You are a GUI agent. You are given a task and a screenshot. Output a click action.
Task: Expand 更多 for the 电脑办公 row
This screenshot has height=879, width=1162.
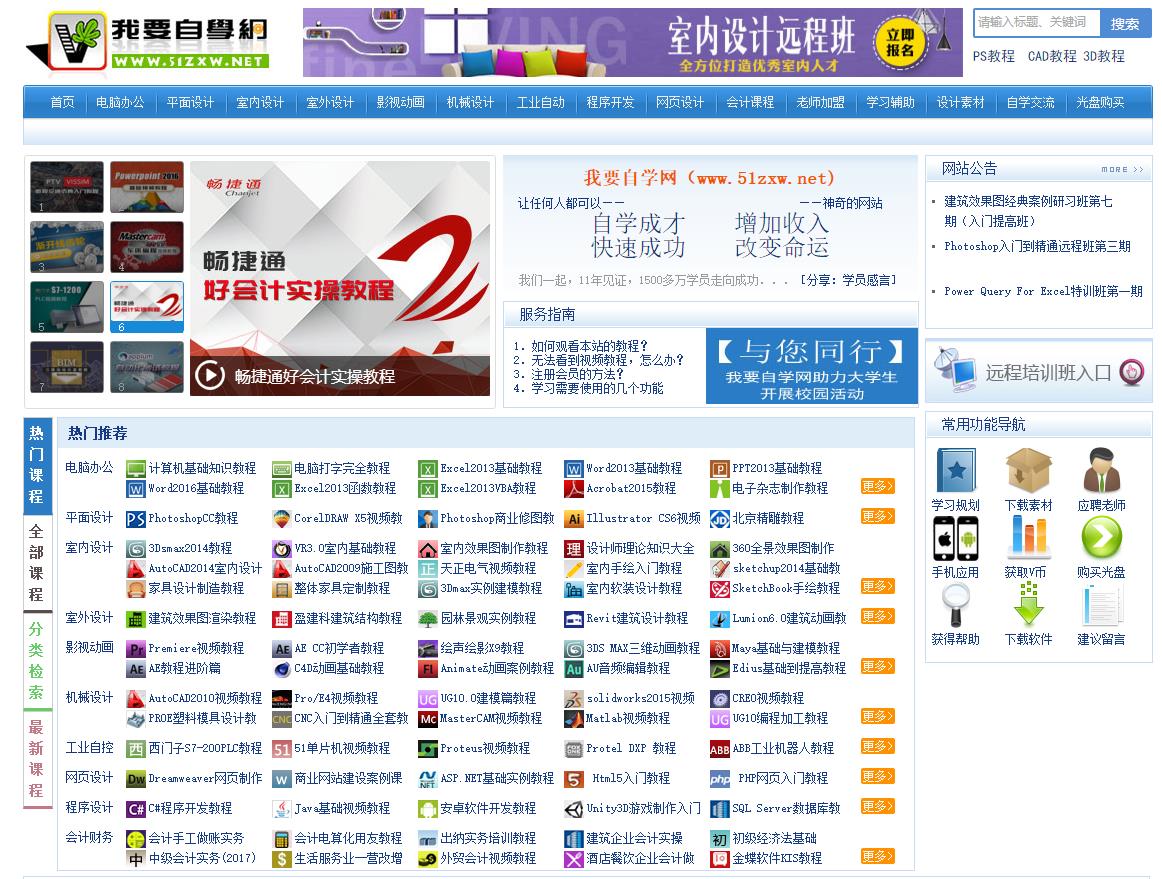pos(877,486)
